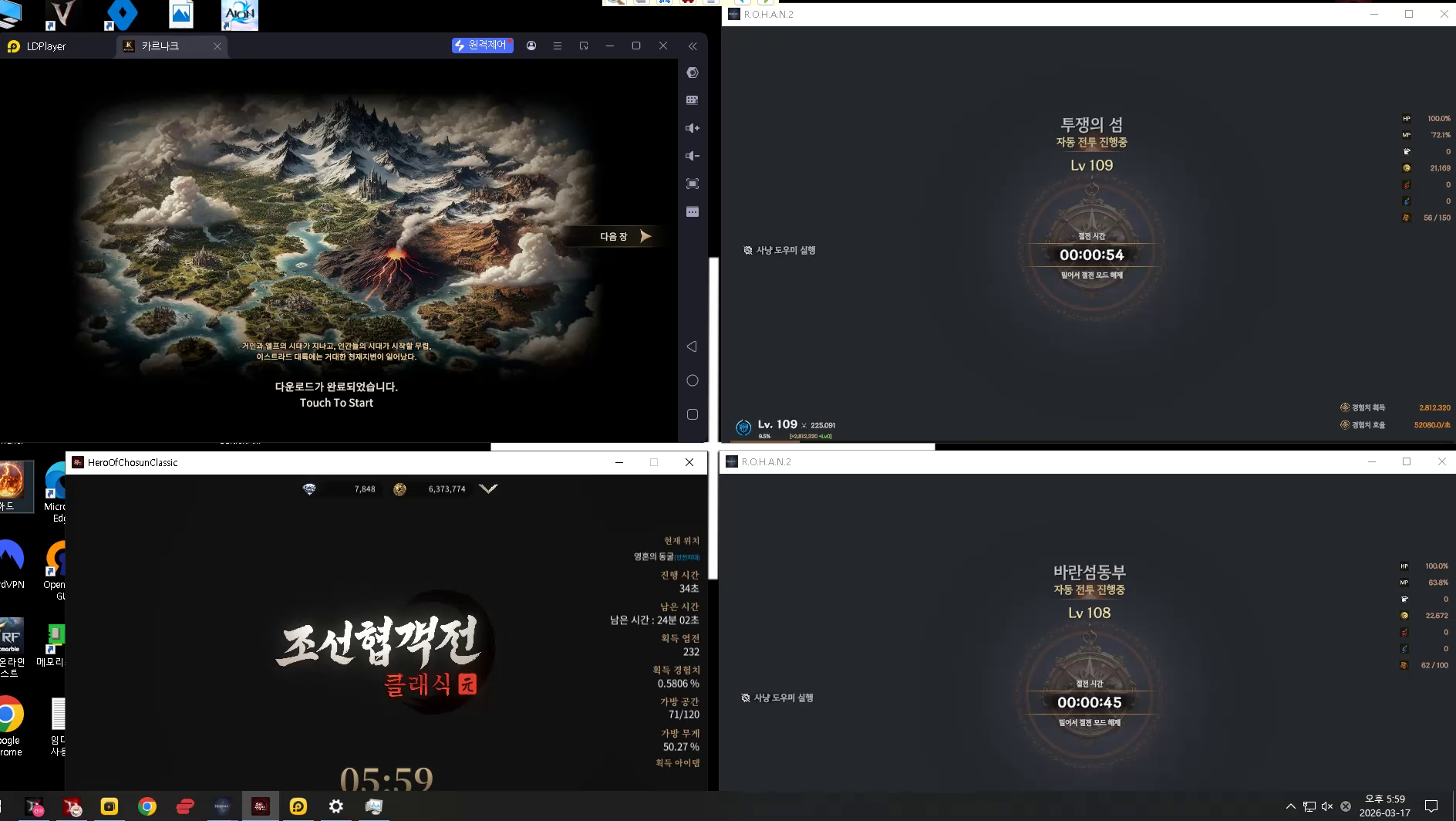Collapse the LDPlayer side toolbar with double chevron

[x=693, y=46]
